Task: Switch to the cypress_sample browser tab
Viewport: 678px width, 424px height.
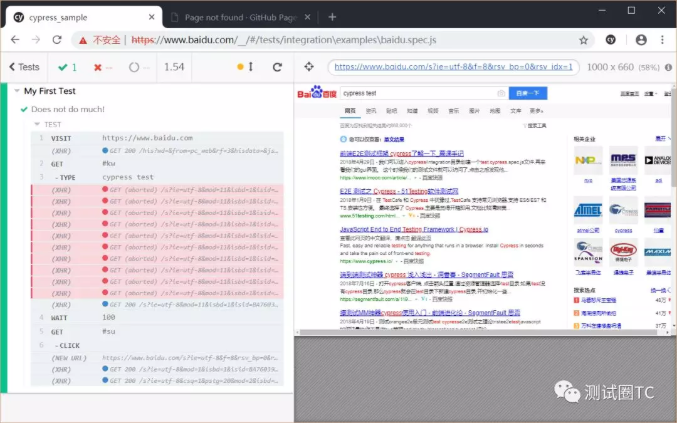Action: point(84,17)
